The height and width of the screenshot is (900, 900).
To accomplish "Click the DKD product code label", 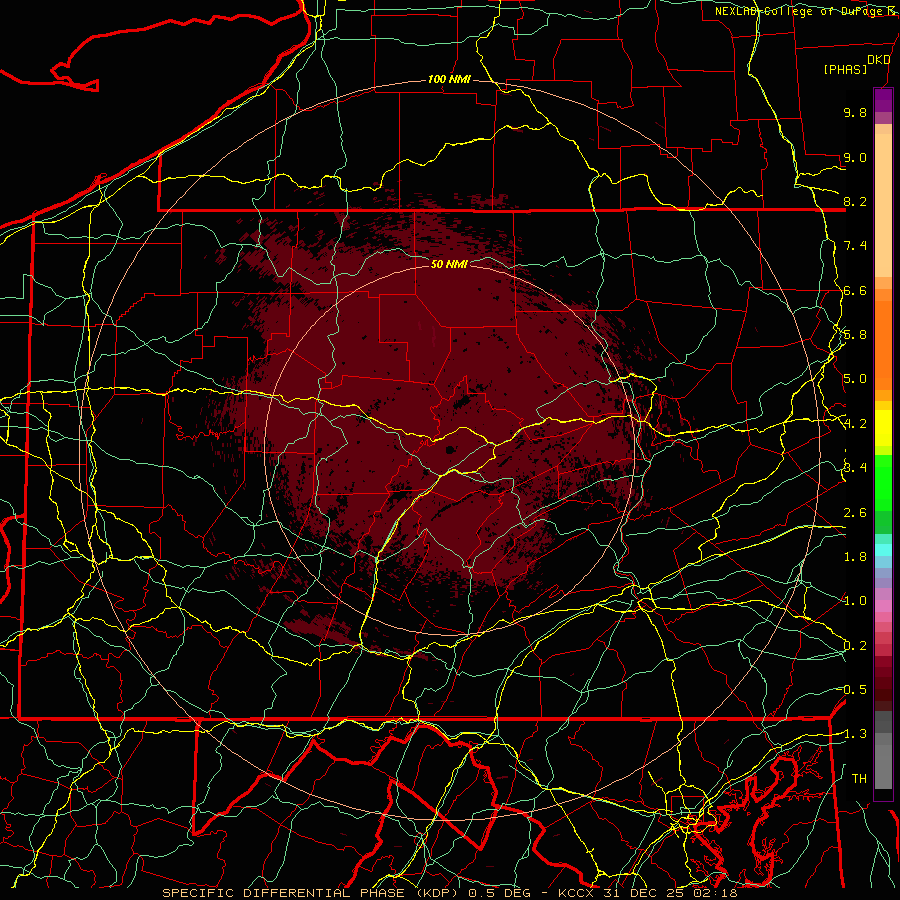I will coord(878,60).
